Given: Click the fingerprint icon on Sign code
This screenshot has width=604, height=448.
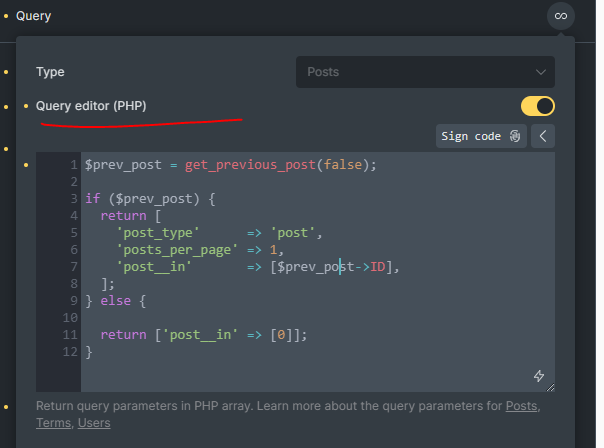Looking at the screenshot, I should pos(515,136).
